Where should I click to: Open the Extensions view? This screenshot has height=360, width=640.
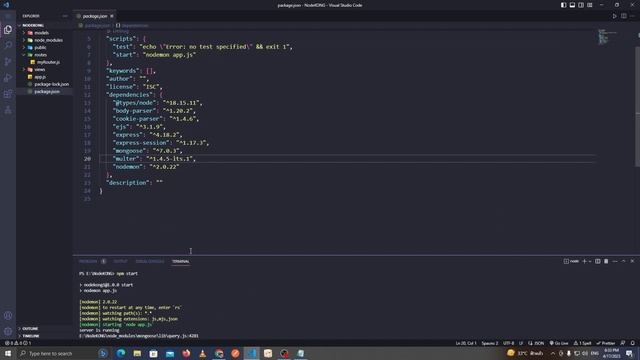pos(8,94)
